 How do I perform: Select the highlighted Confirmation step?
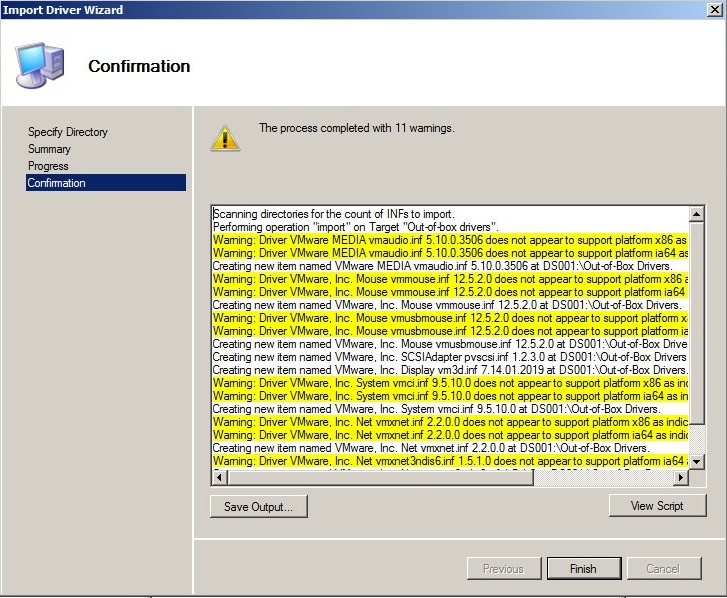click(x=57, y=183)
